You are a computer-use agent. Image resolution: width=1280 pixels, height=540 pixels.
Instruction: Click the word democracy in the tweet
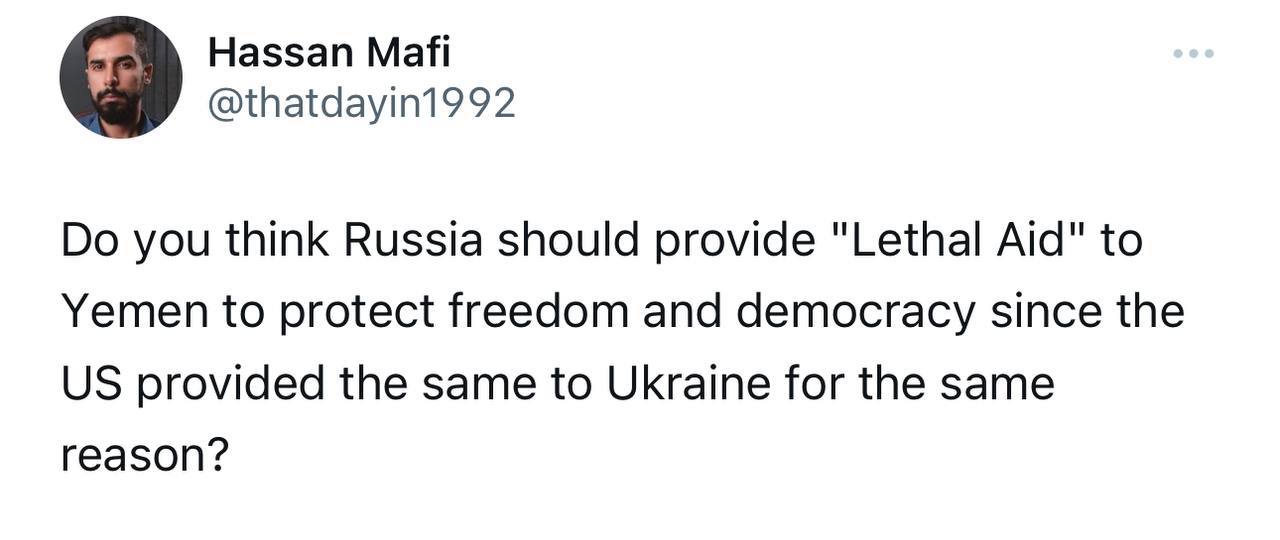click(x=857, y=313)
